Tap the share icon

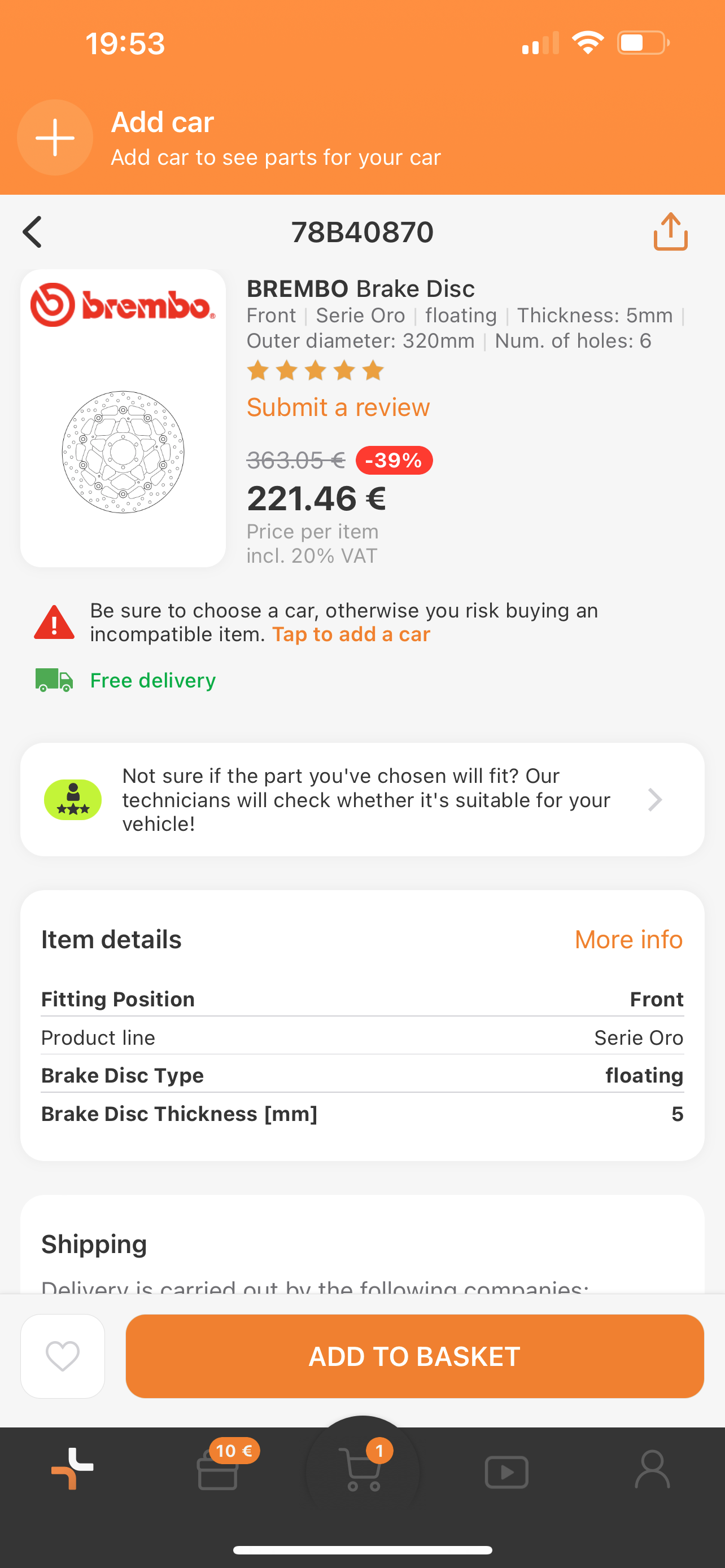(x=670, y=231)
